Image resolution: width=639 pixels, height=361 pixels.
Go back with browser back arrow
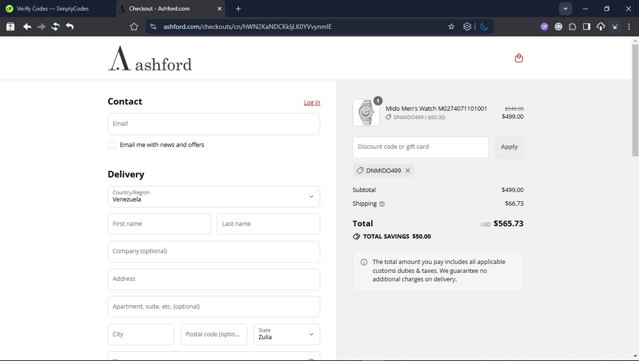[x=27, y=26]
